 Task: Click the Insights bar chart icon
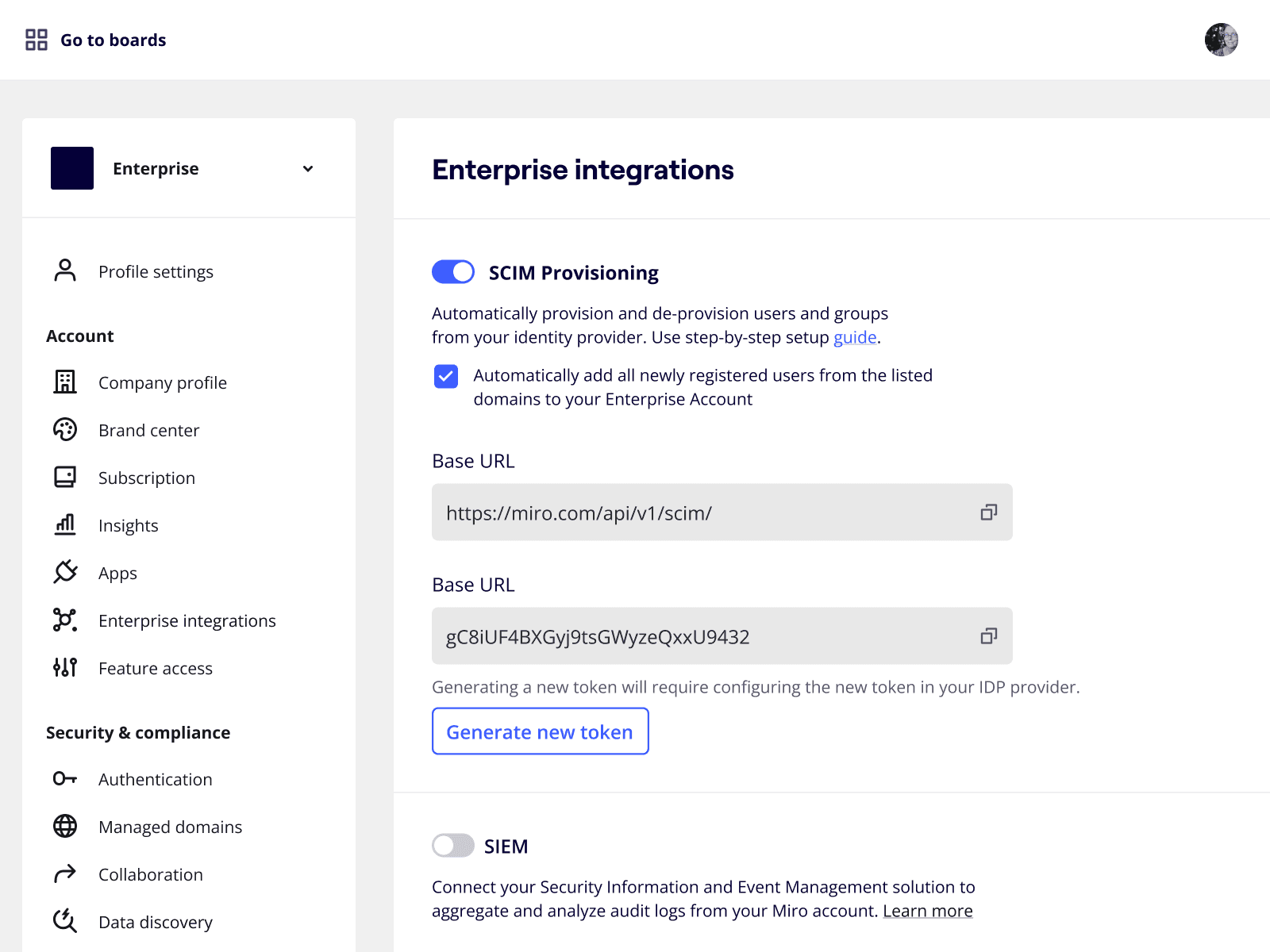point(65,525)
